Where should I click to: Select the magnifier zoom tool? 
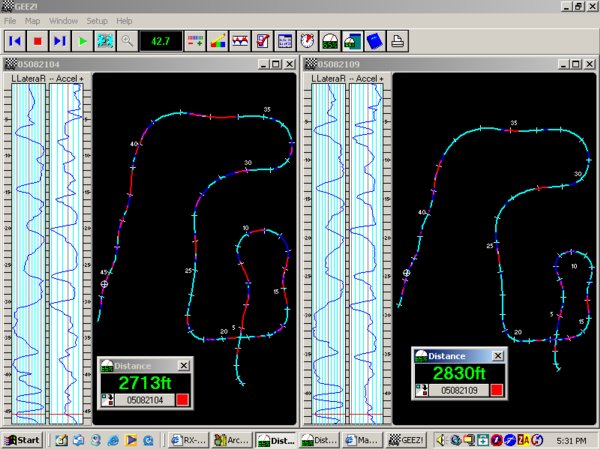(127, 41)
